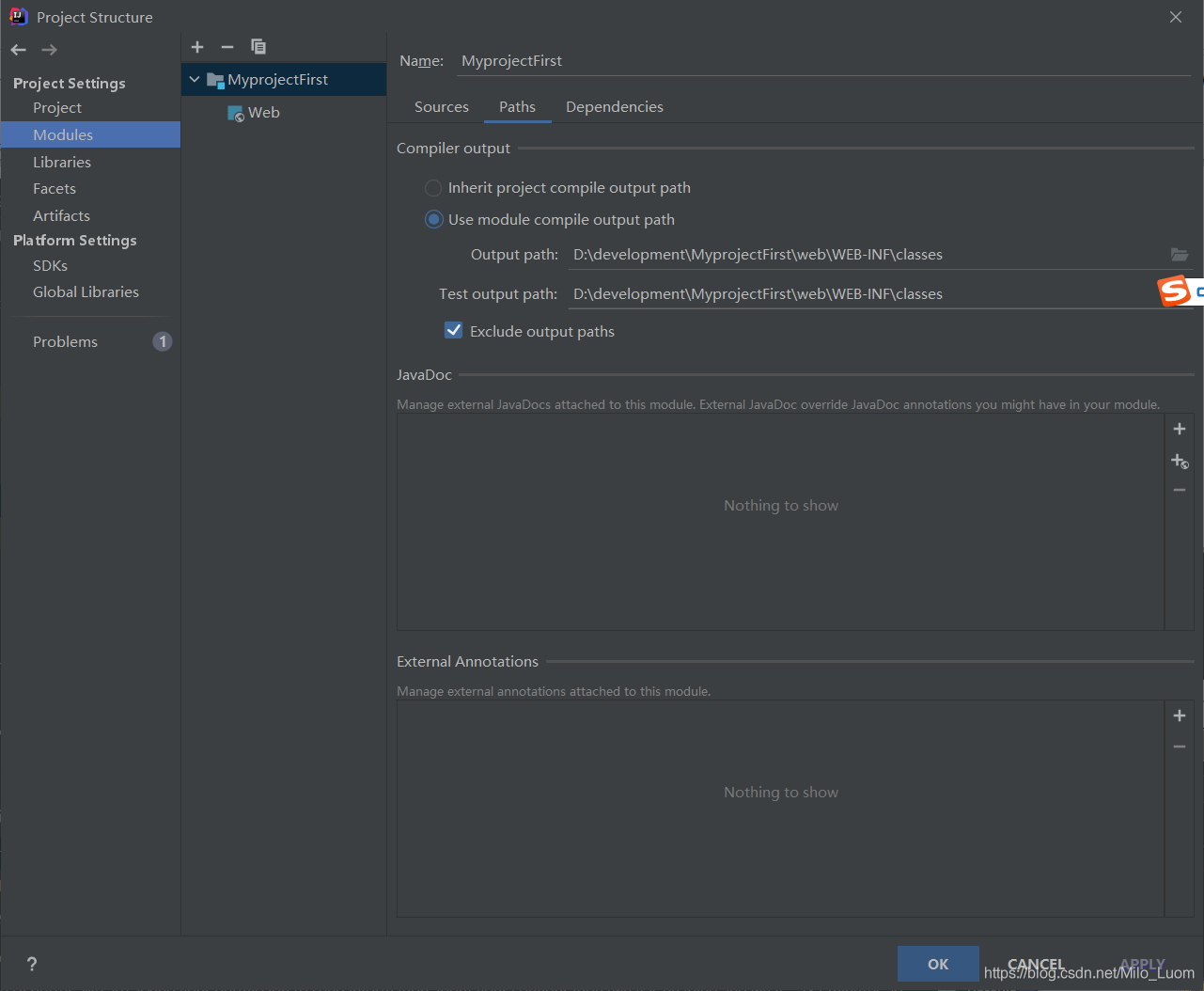Click the Copy module icon
The width and height of the screenshot is (1204, 991).
(x=258, y=47)
